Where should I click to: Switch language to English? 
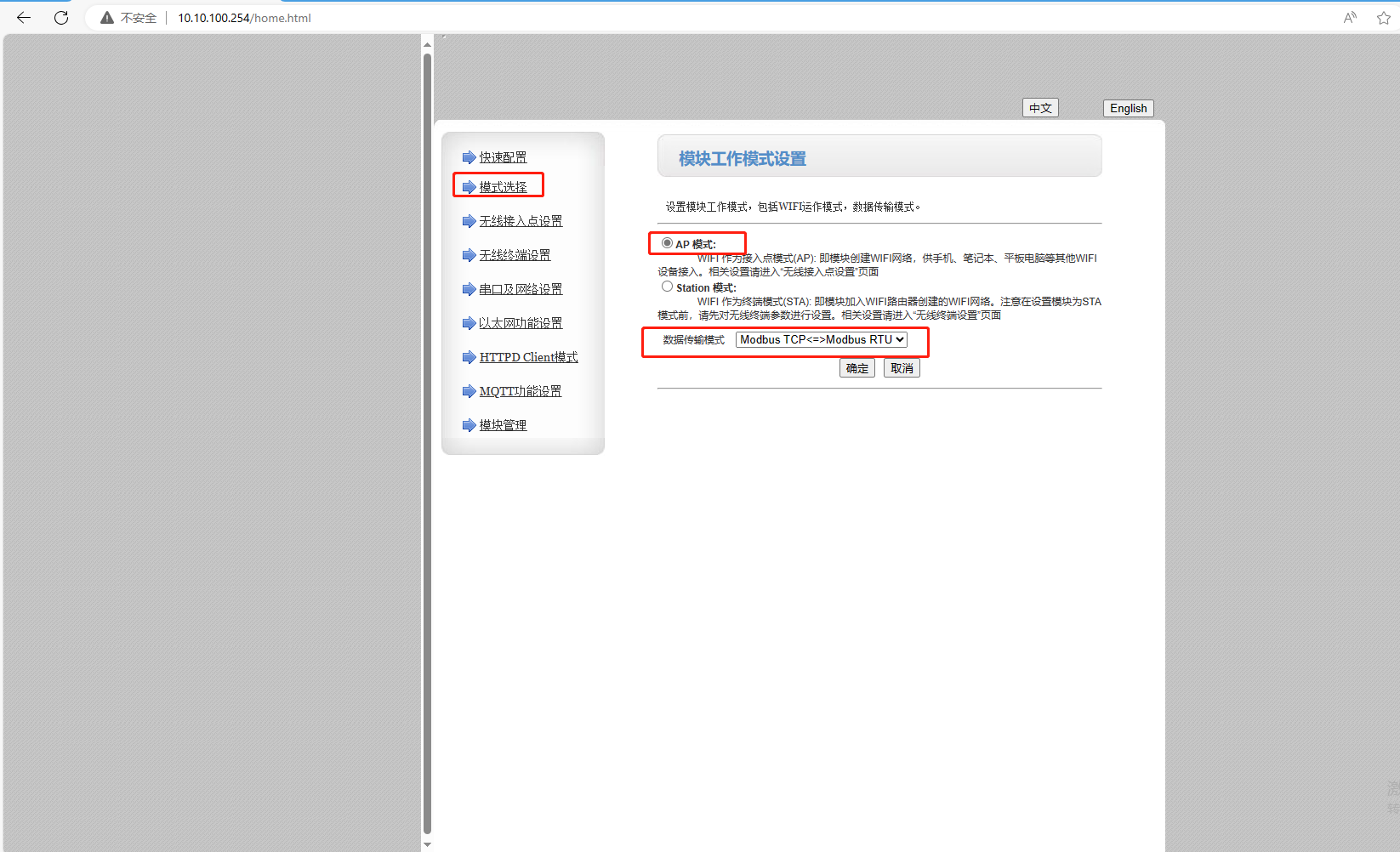click(x=1128, y=108)
